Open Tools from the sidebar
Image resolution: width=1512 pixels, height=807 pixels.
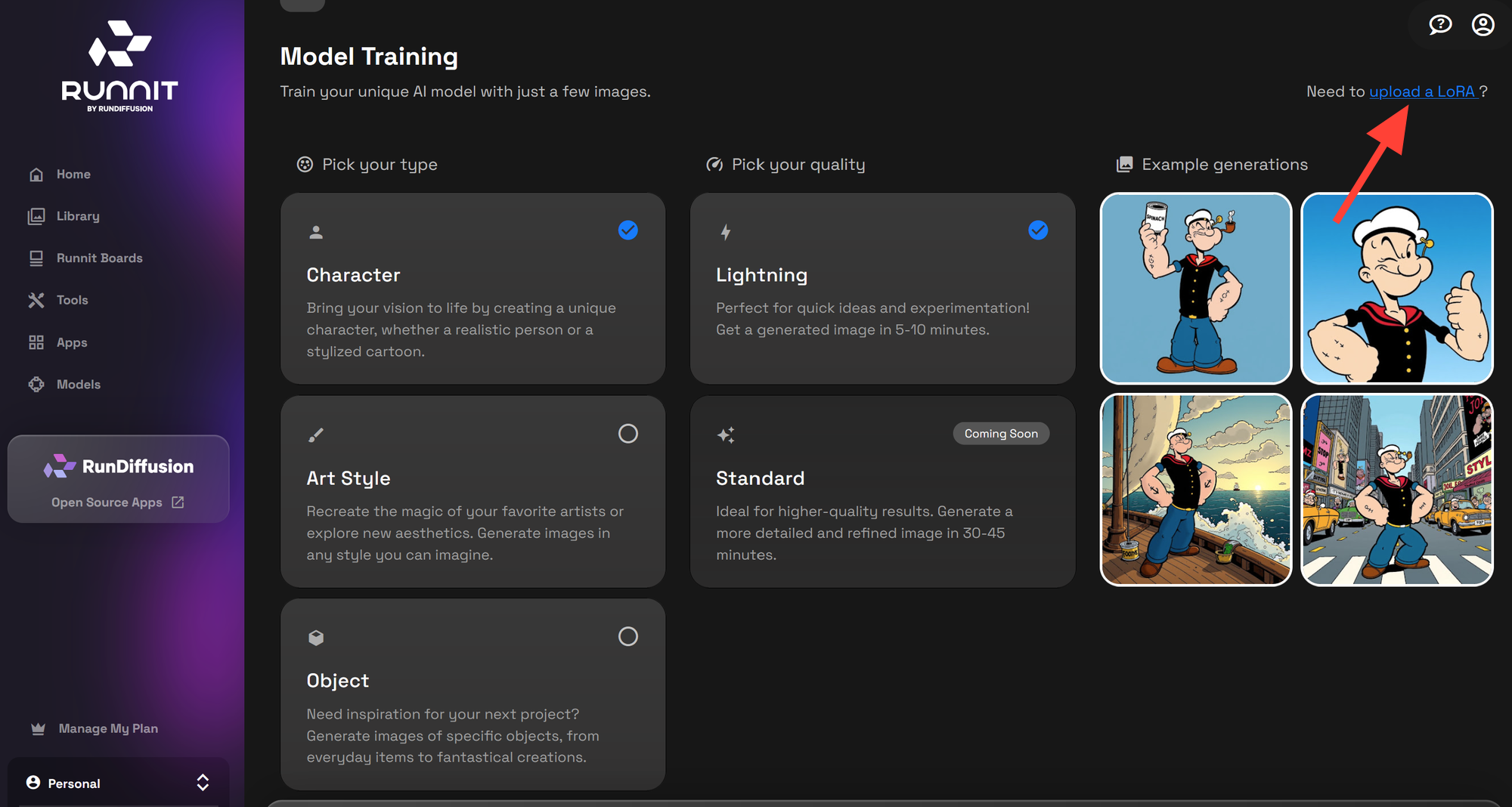[73, 300]
